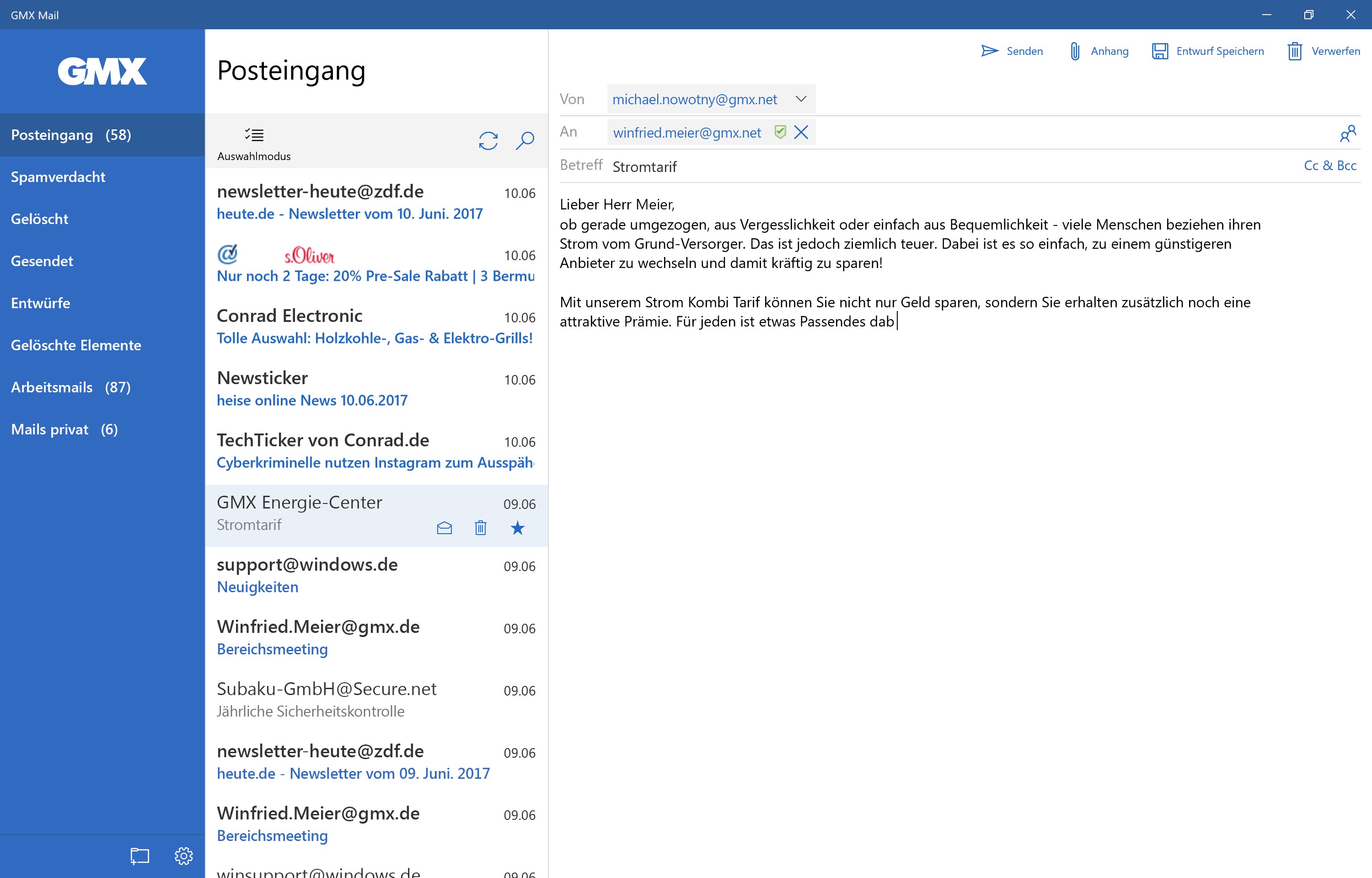
Task: Refresh the inbox with sync icon
Action: click(x=488, y=140)
